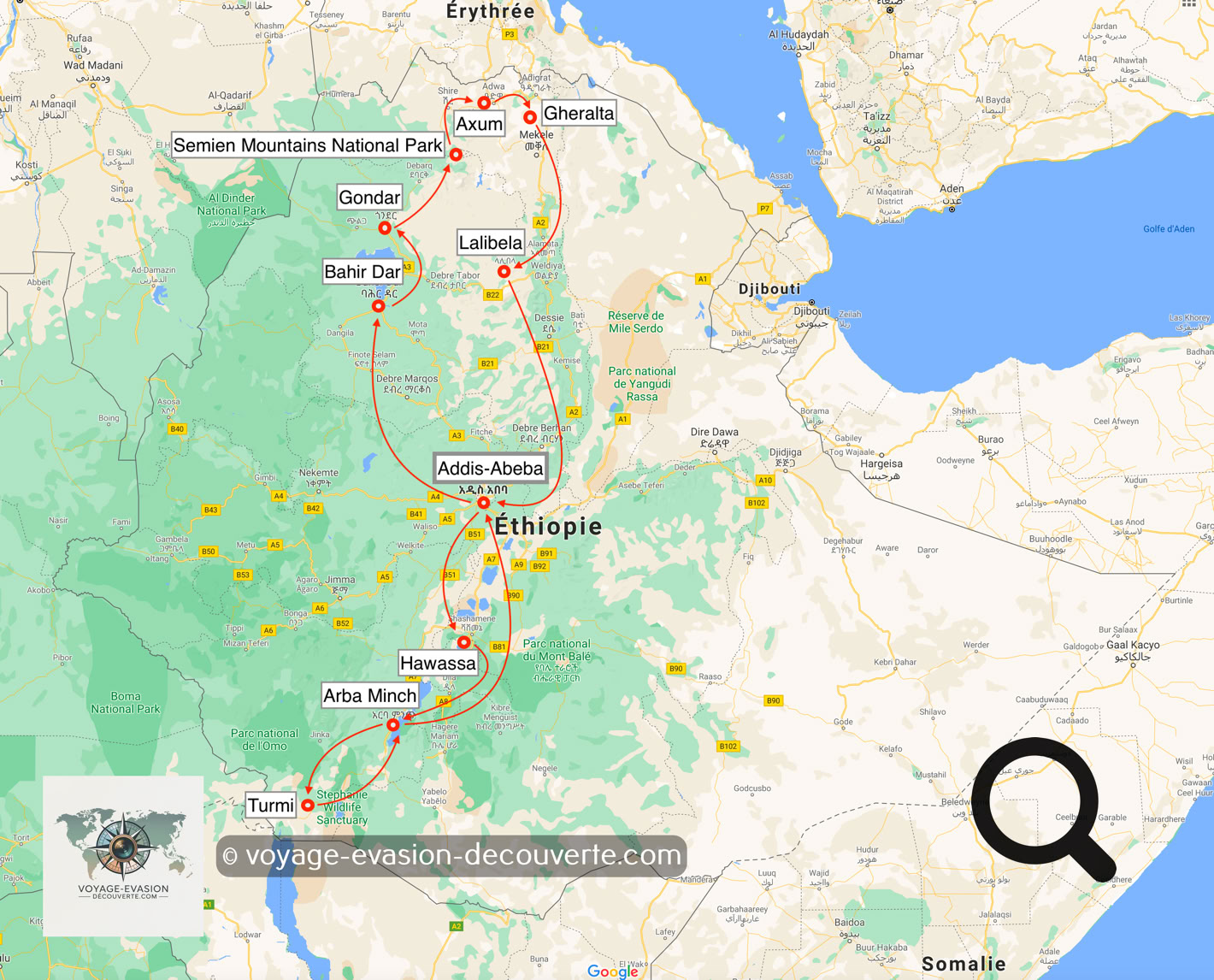The width and height of the screenshot is (1214, 980).
Task: Click the Gheralta red map marker
Action: [530, 117]
